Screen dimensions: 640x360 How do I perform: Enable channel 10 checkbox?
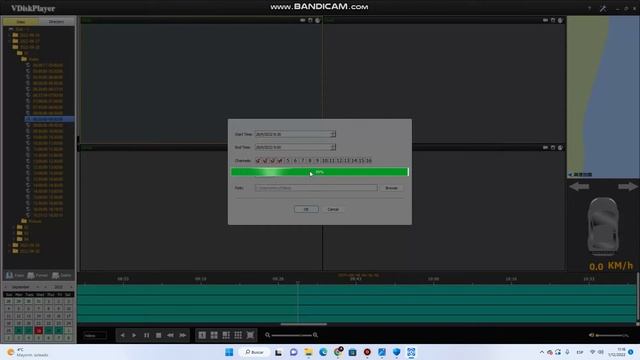coord(324,160)
